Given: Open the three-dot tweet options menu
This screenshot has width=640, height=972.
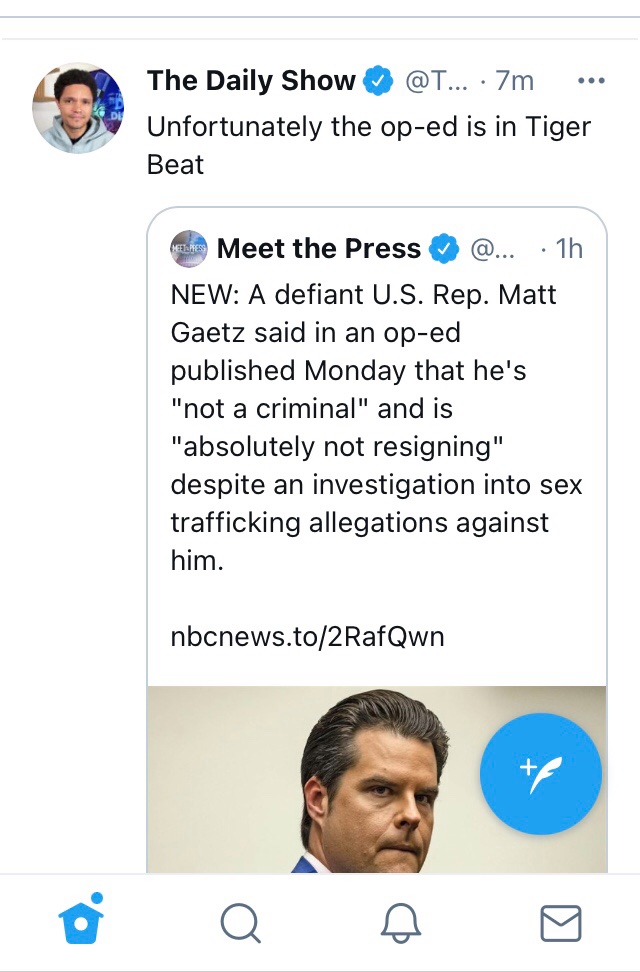Looking at the screenshot, I should point(591,82).
